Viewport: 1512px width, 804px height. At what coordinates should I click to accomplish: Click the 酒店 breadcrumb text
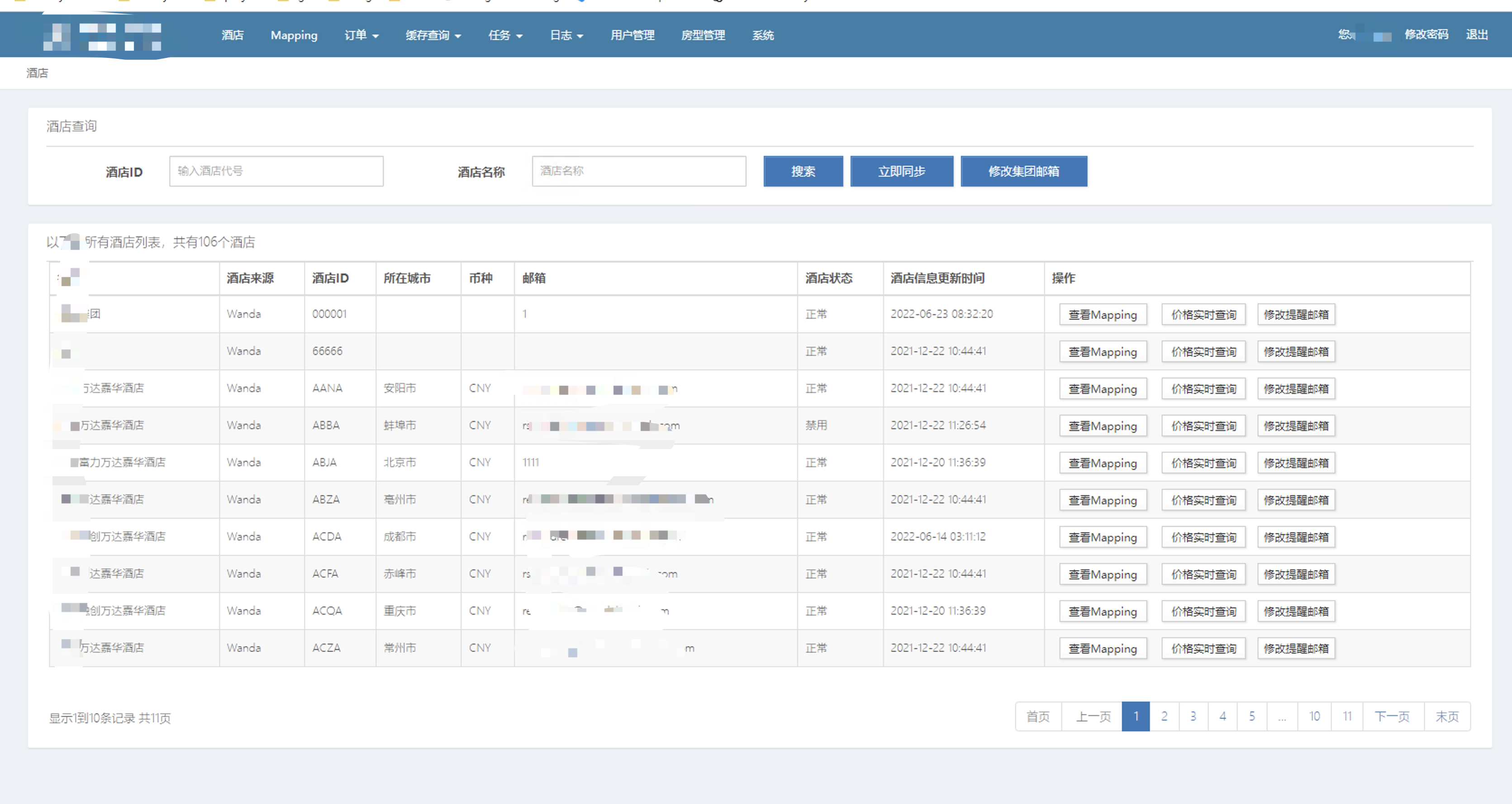pyautogui.click(x=37, y=73)
